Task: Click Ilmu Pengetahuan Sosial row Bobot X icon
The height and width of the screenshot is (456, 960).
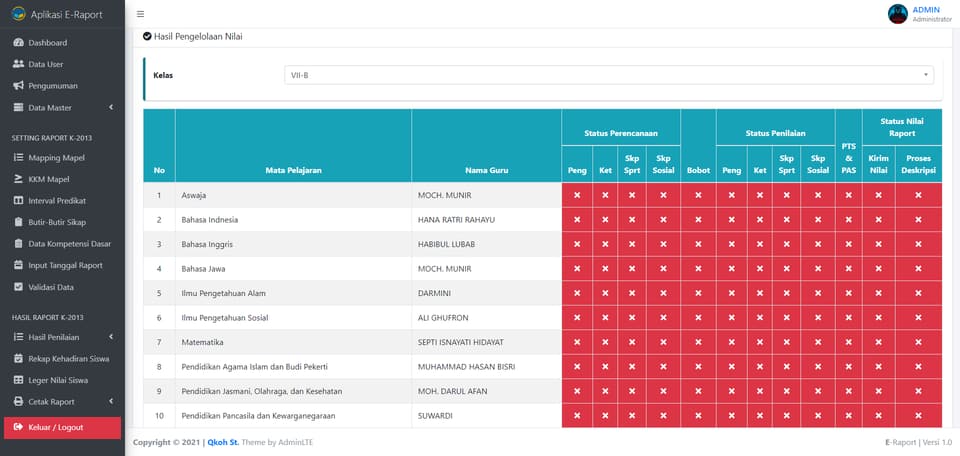Action: pyautogui.click(x=698, y=318)
